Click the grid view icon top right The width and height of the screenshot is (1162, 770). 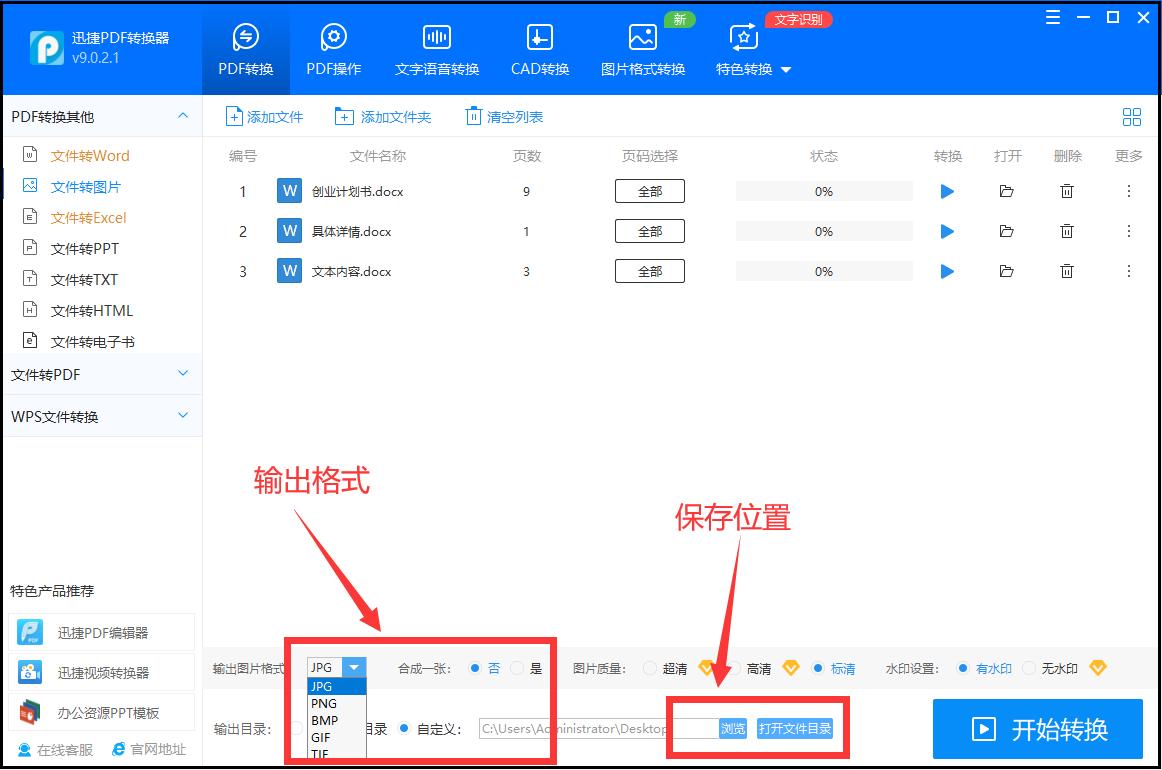point(1131,116)
